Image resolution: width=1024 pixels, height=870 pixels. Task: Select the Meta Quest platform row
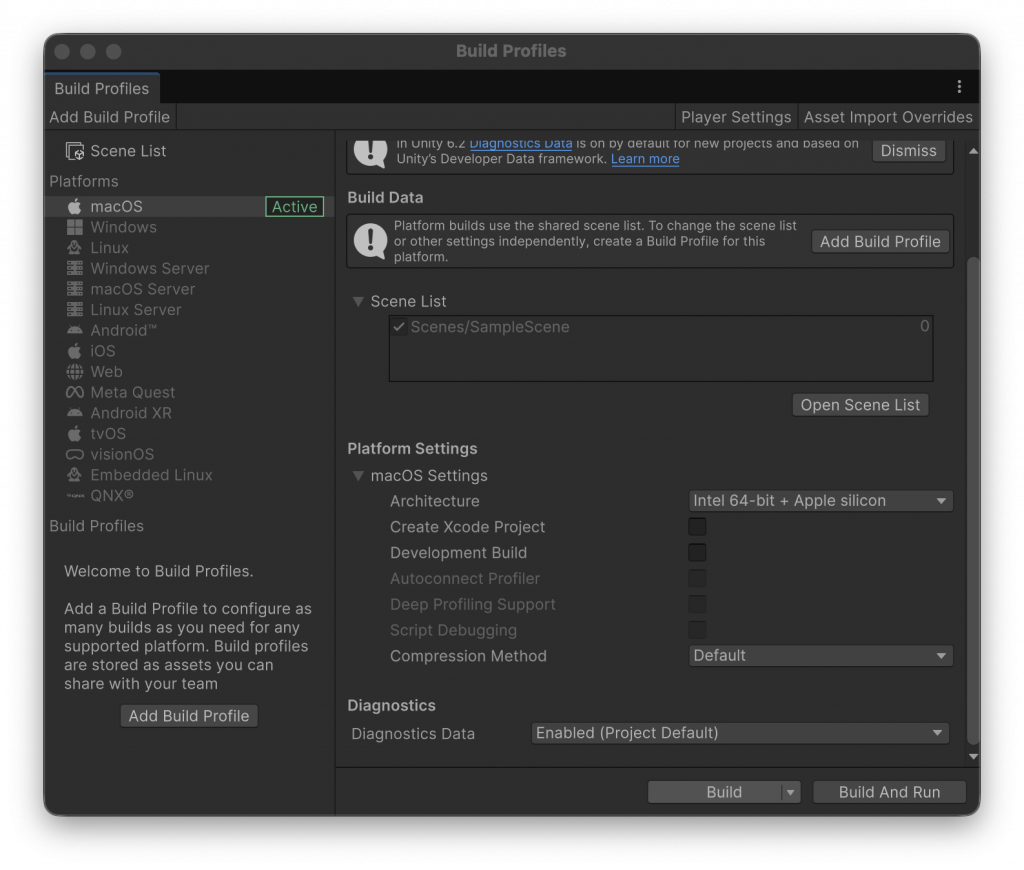pyautogui.click(x=189, y=393)
